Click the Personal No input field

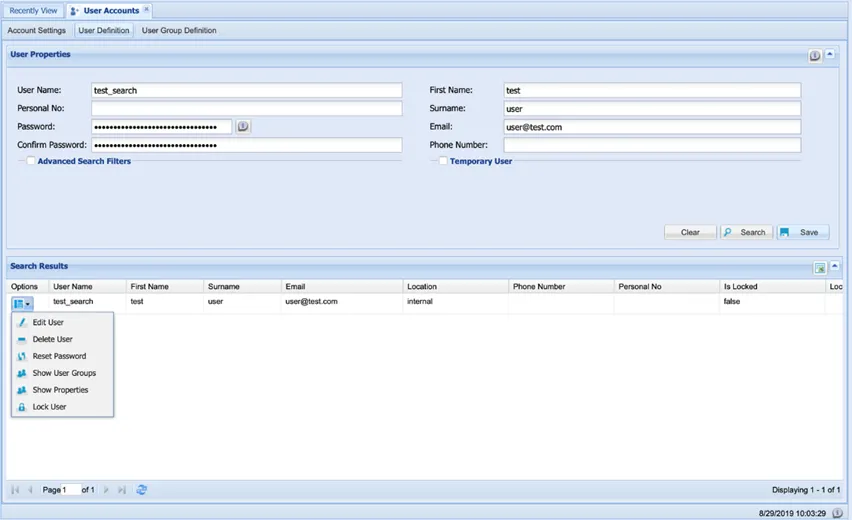click(x=247, y=108)
